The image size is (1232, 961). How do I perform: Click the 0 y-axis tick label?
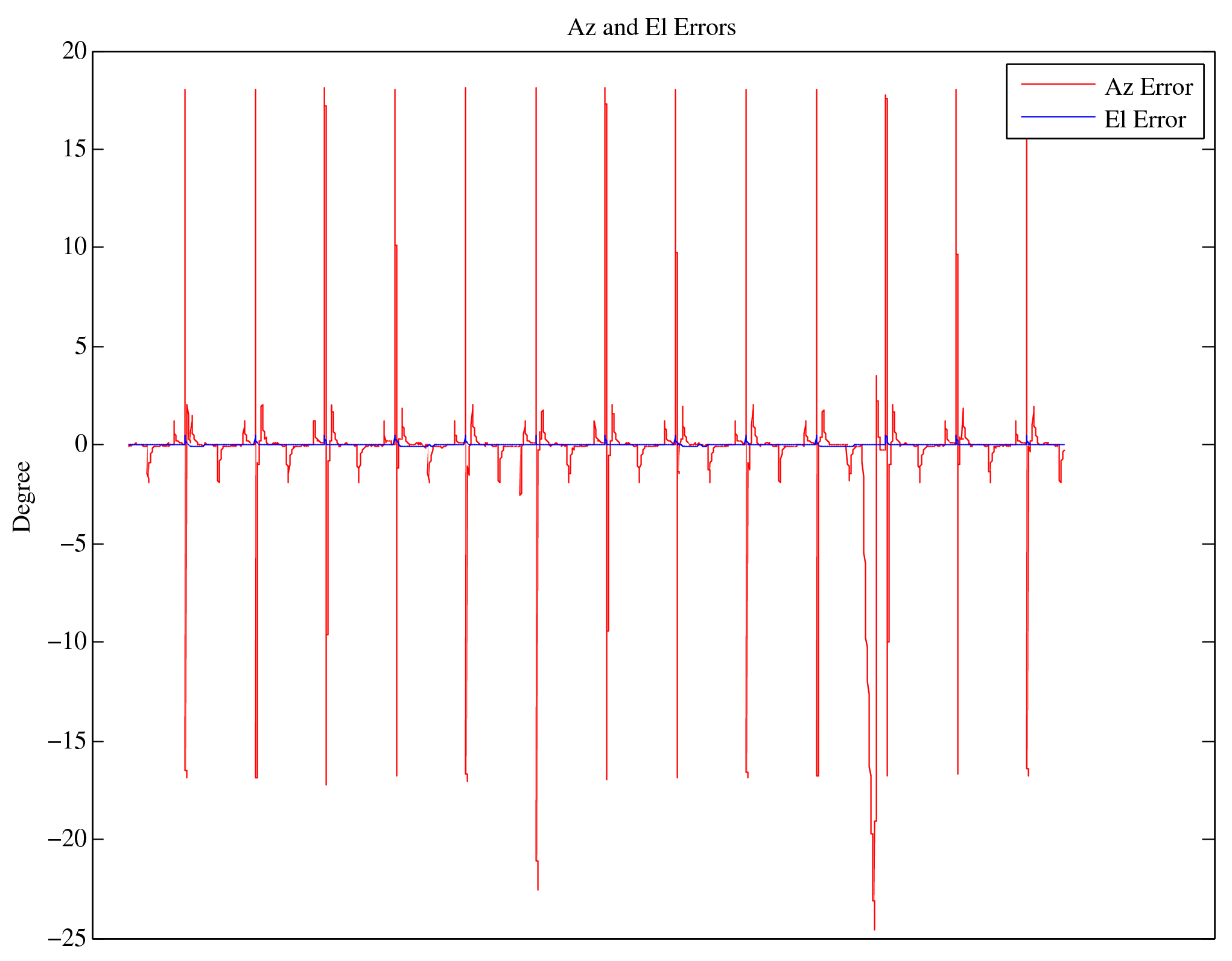(x=81, y=445)
